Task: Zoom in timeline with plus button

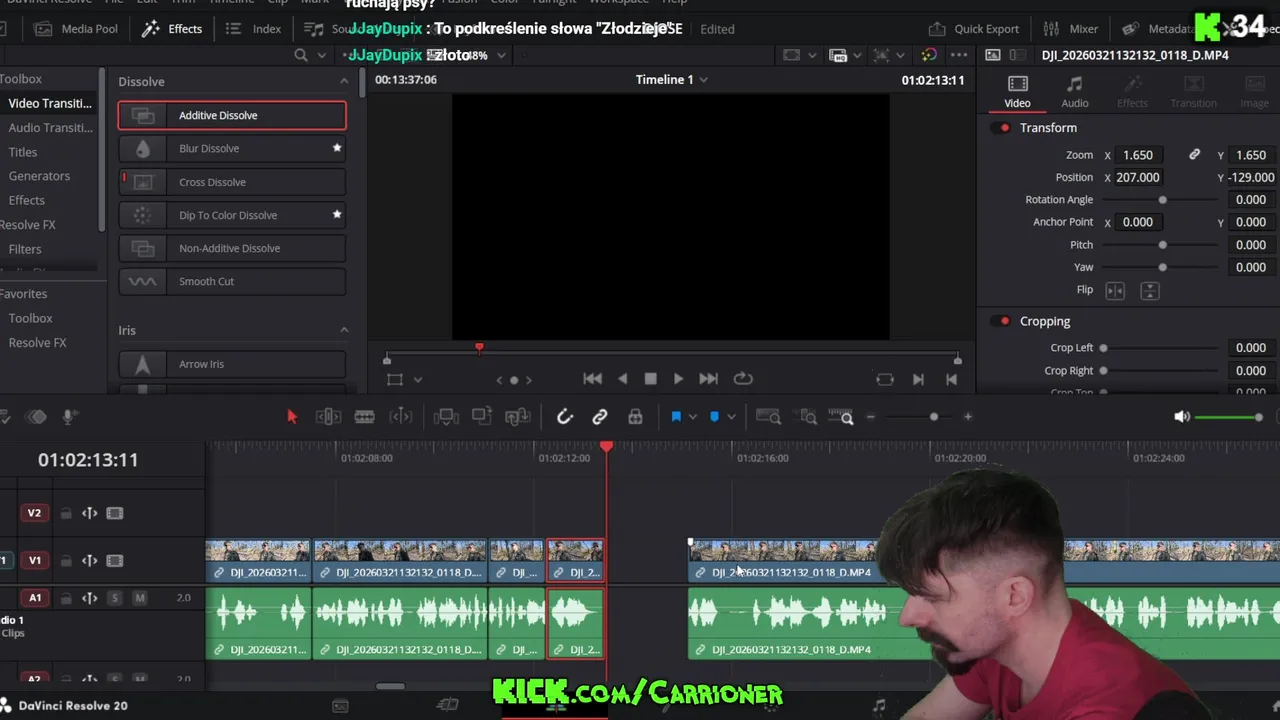Action: coord(967,417)
